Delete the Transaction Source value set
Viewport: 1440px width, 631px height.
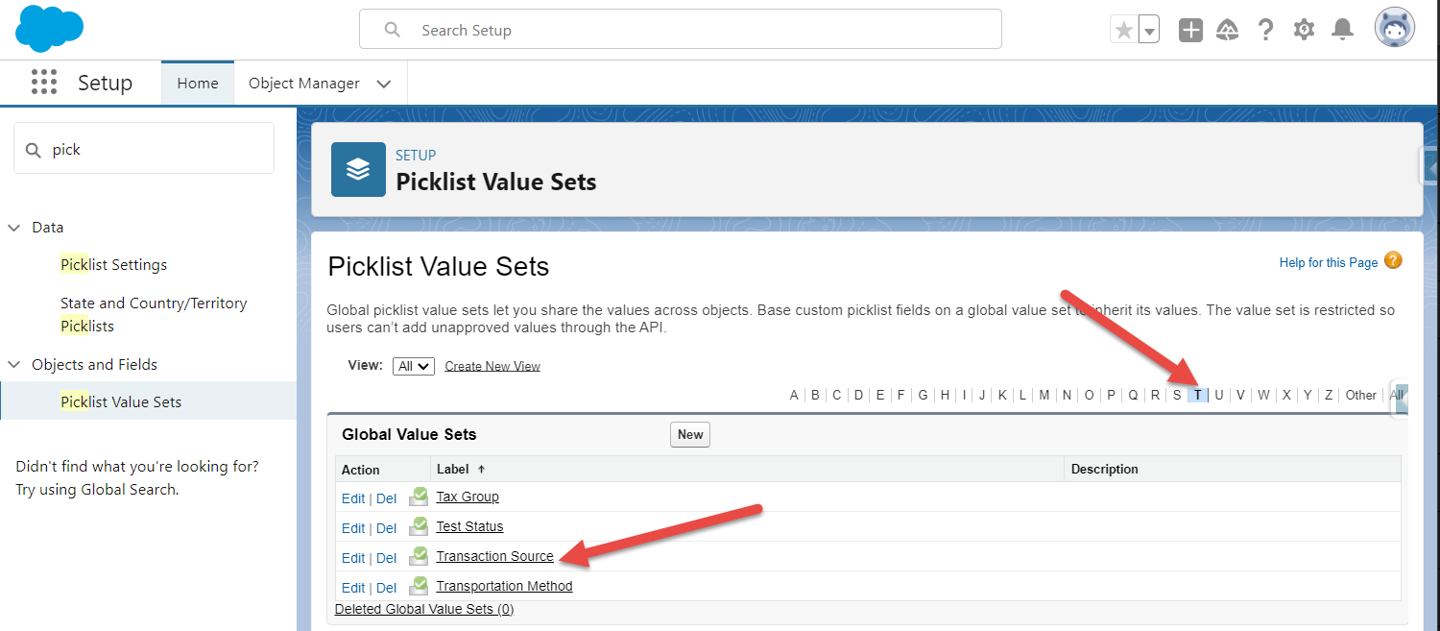pos(386,558)
